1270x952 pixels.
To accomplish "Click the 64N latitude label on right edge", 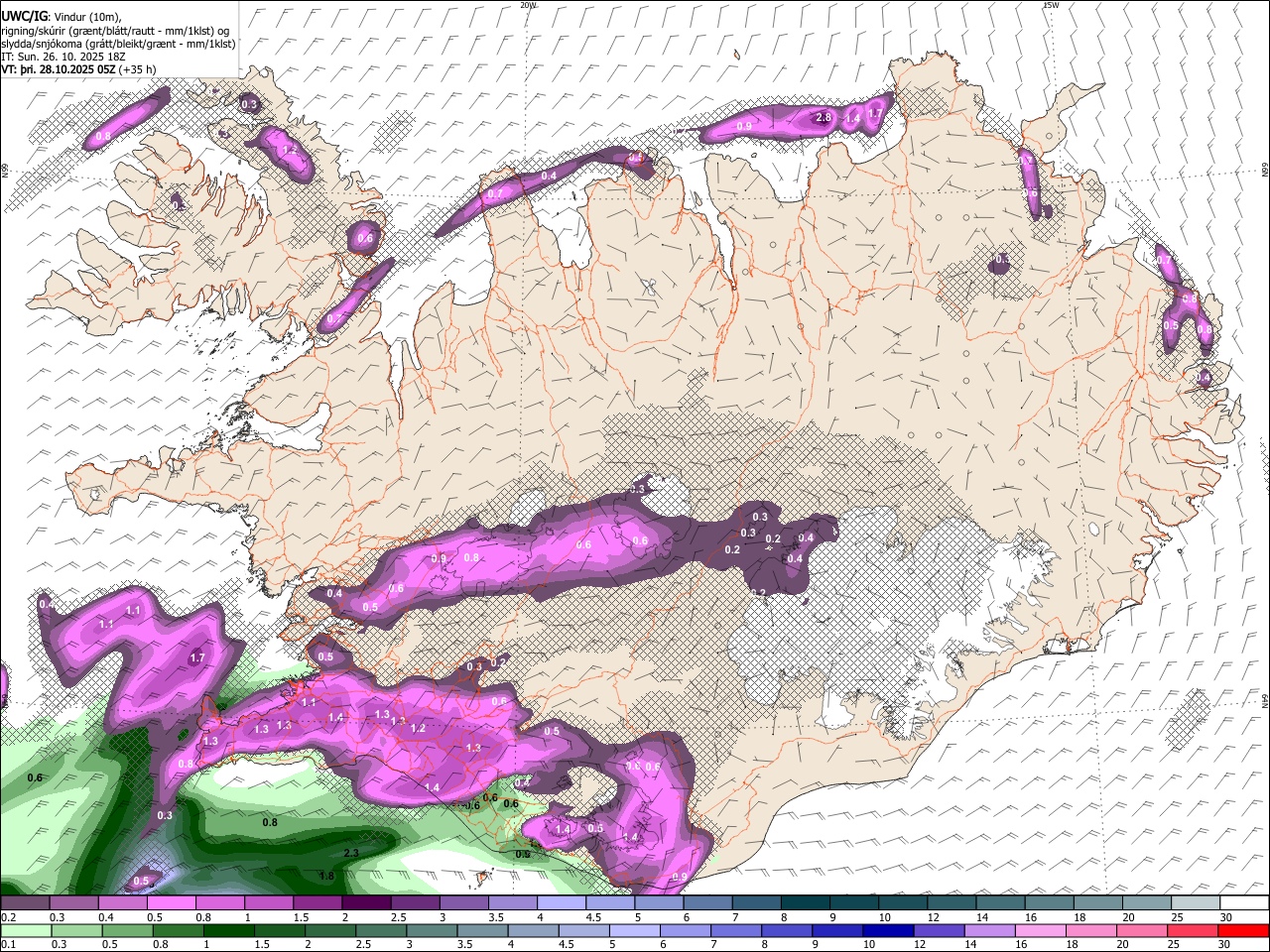I will pyautogui.click(x=1265, y=700).
